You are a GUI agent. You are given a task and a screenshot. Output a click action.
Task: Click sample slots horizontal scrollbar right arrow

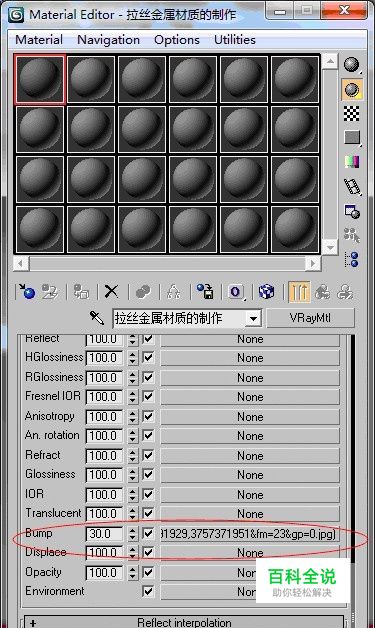[313, 264]
